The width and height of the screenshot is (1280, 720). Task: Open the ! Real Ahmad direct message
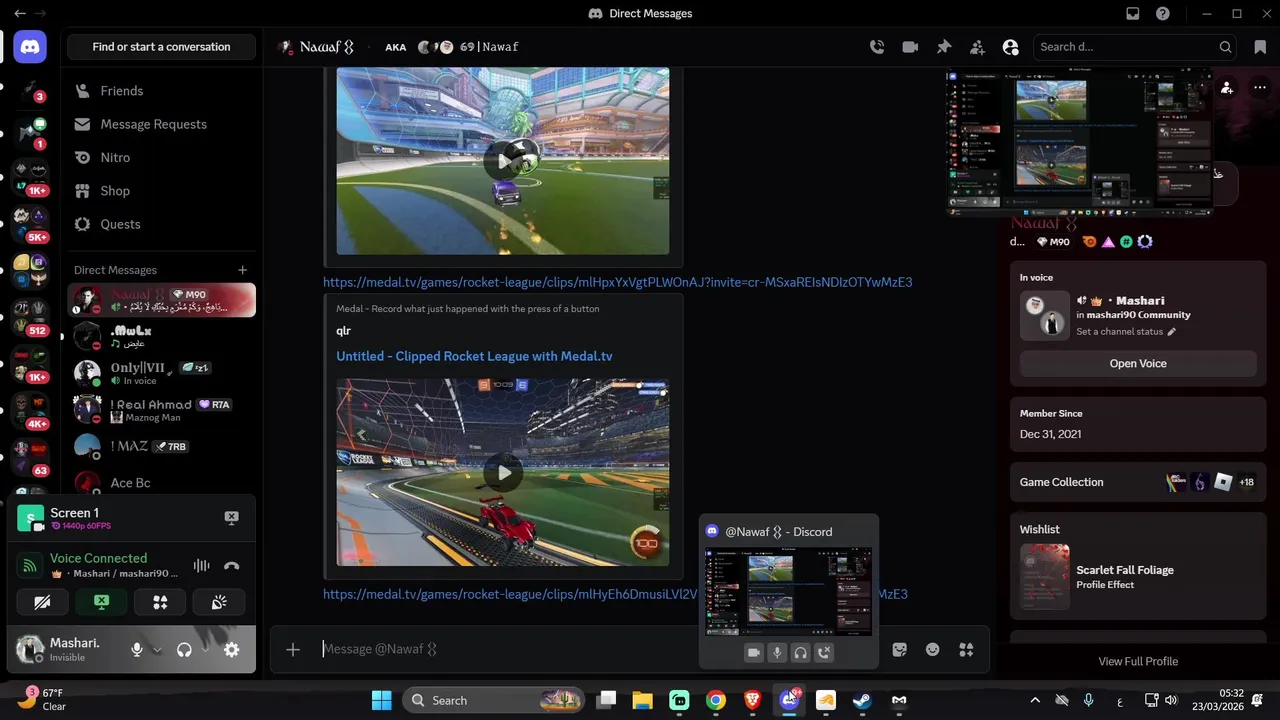tap(161, 410)
